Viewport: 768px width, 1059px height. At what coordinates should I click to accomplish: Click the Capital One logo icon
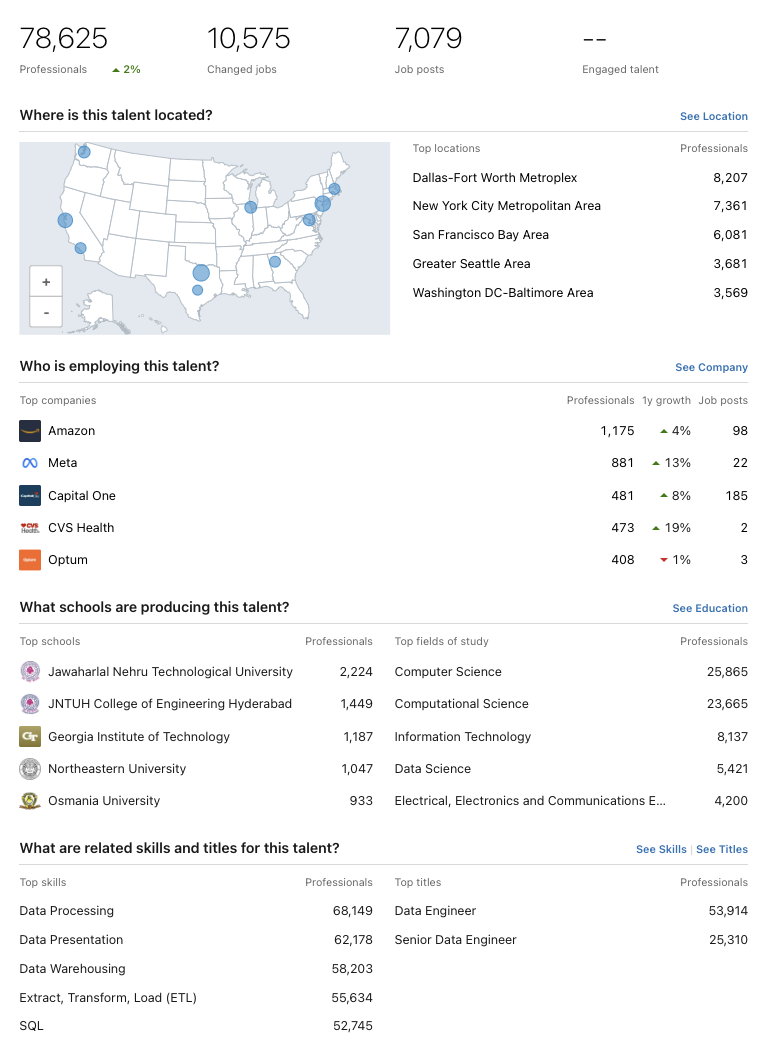[30, 496]
